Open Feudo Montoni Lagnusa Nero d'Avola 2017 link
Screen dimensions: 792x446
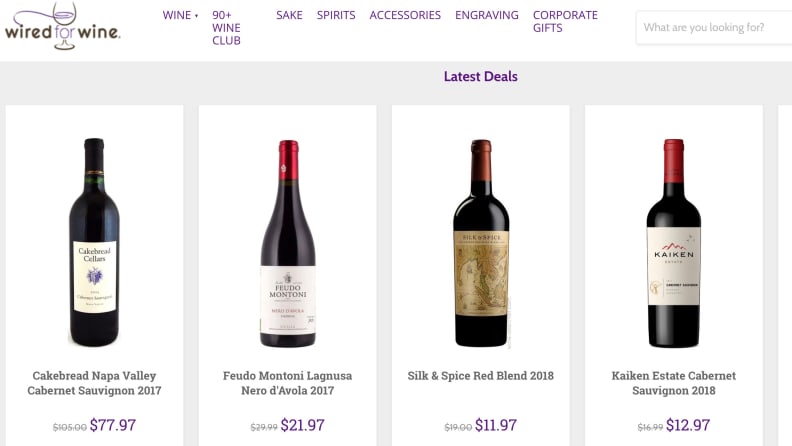click(x=287, y=383)
